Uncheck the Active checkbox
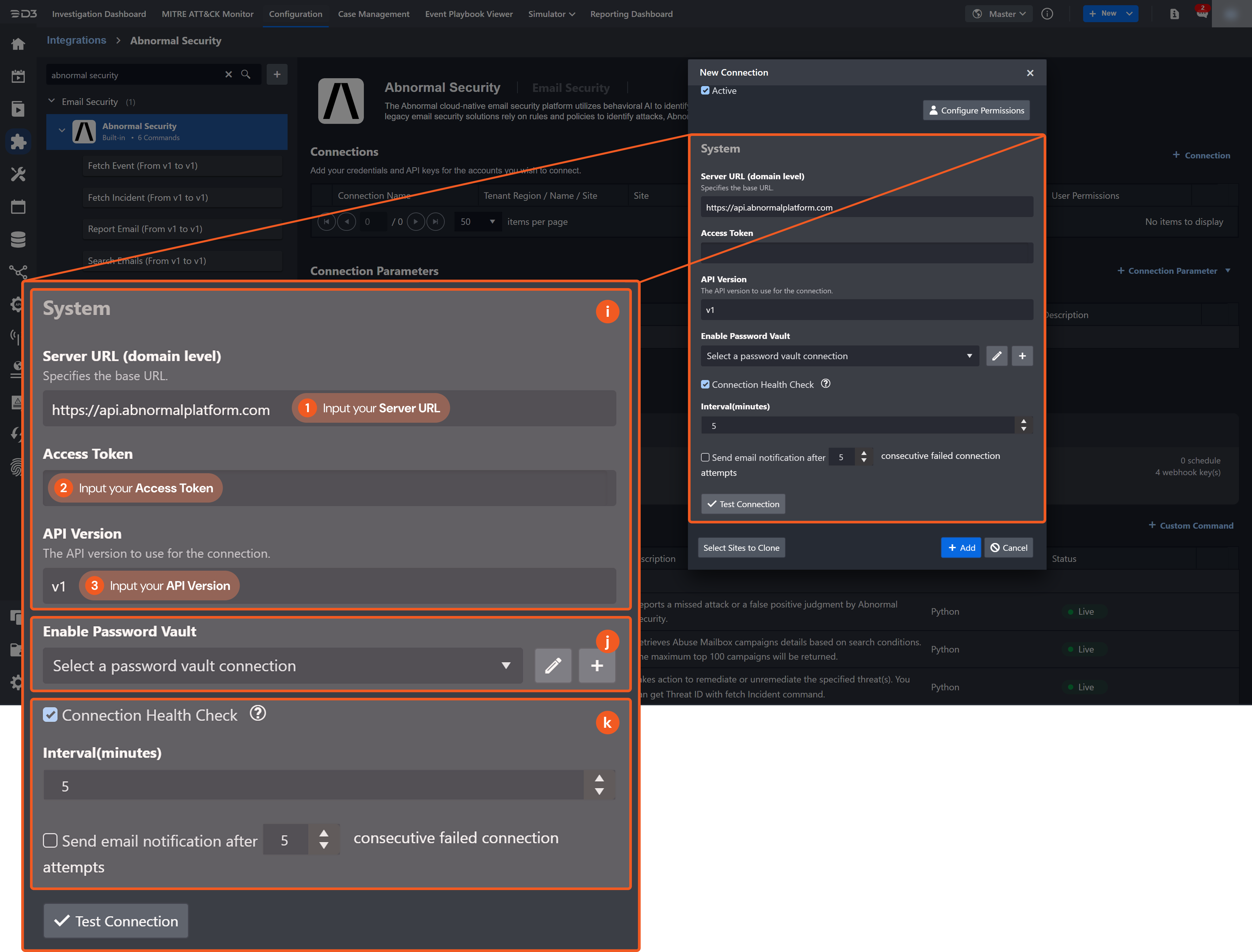1252x952 pixels. pos(705,91)
